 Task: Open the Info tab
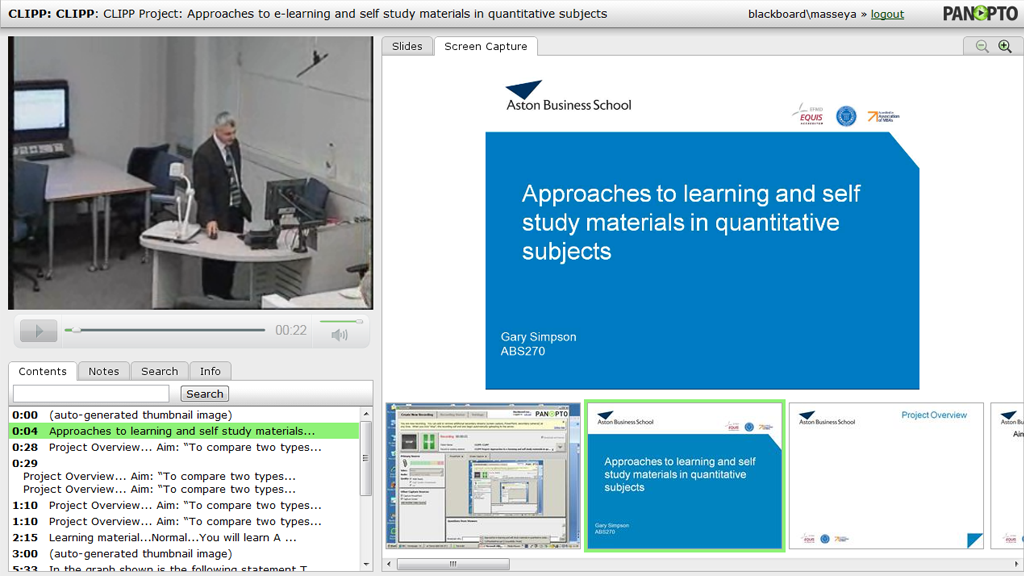coord(210,371)
